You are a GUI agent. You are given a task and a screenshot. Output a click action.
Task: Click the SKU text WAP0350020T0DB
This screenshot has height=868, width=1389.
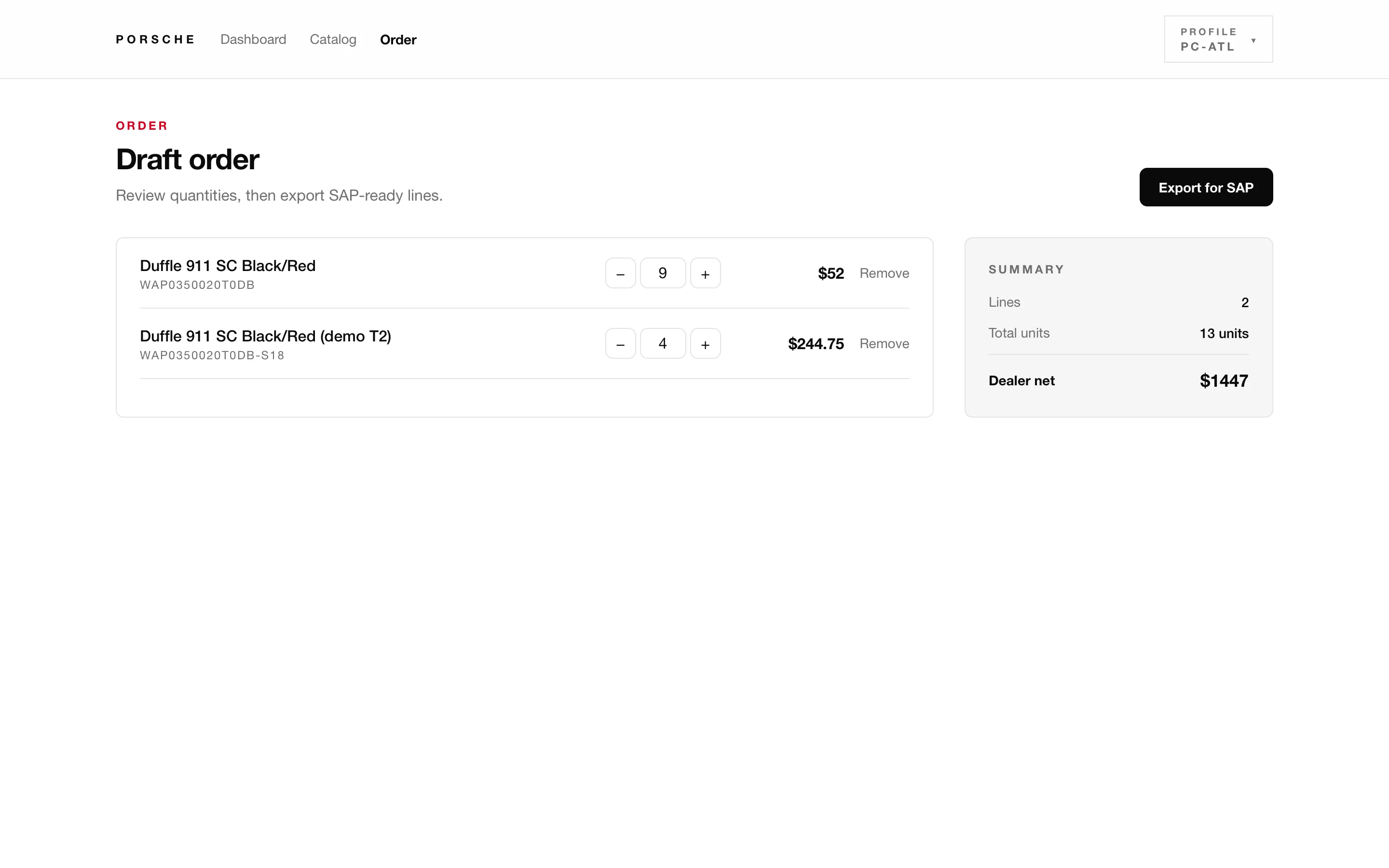197,285
